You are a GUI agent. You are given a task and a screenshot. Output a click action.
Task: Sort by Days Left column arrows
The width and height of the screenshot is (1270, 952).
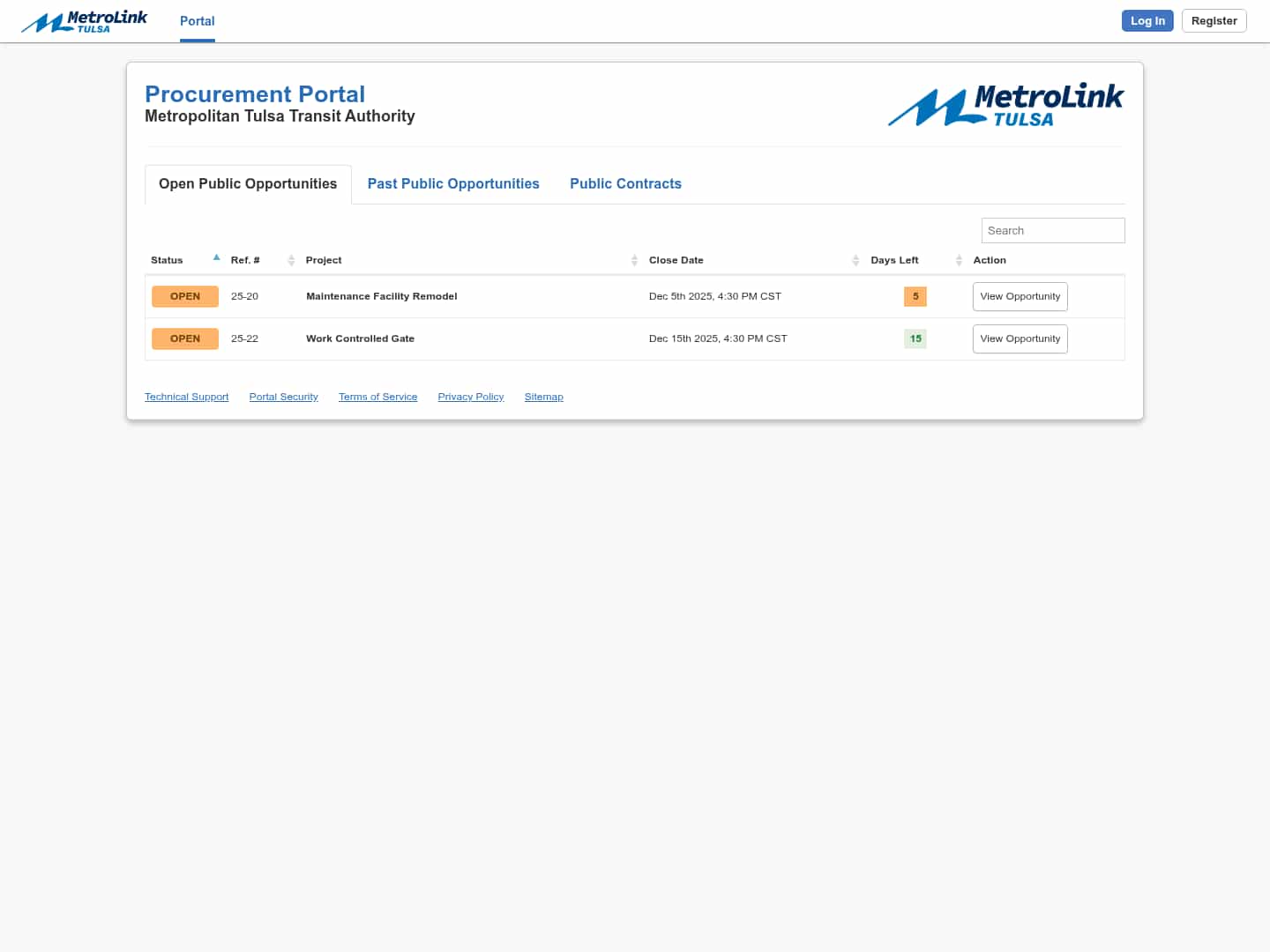point(959,260)
